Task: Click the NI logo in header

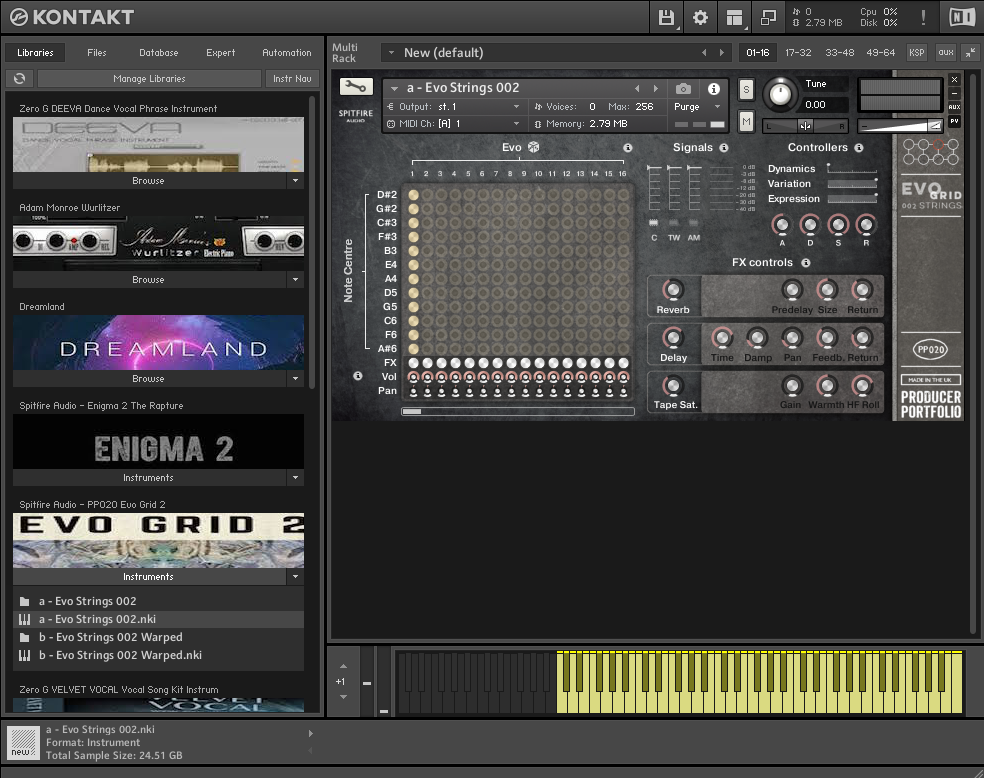Action: [961, 18]
